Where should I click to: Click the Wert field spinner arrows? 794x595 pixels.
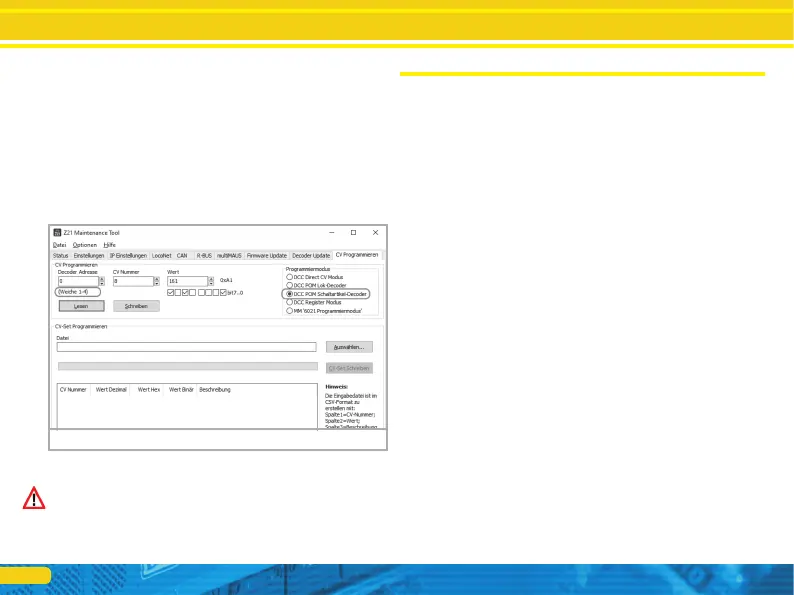coord(211,282)
